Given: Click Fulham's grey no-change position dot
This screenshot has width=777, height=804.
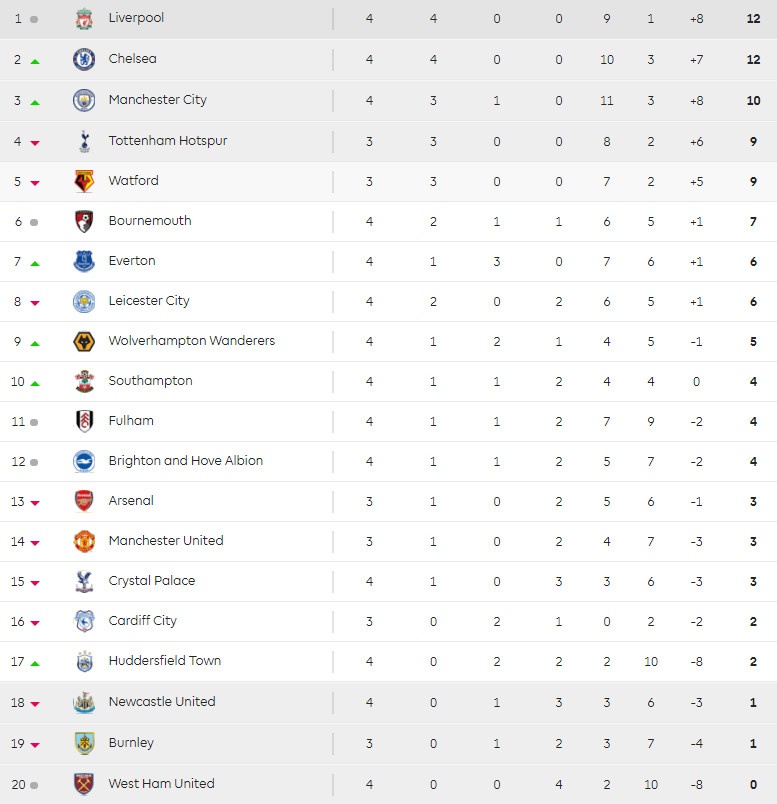Looking at the screenshot, I should tap(34, 423).
